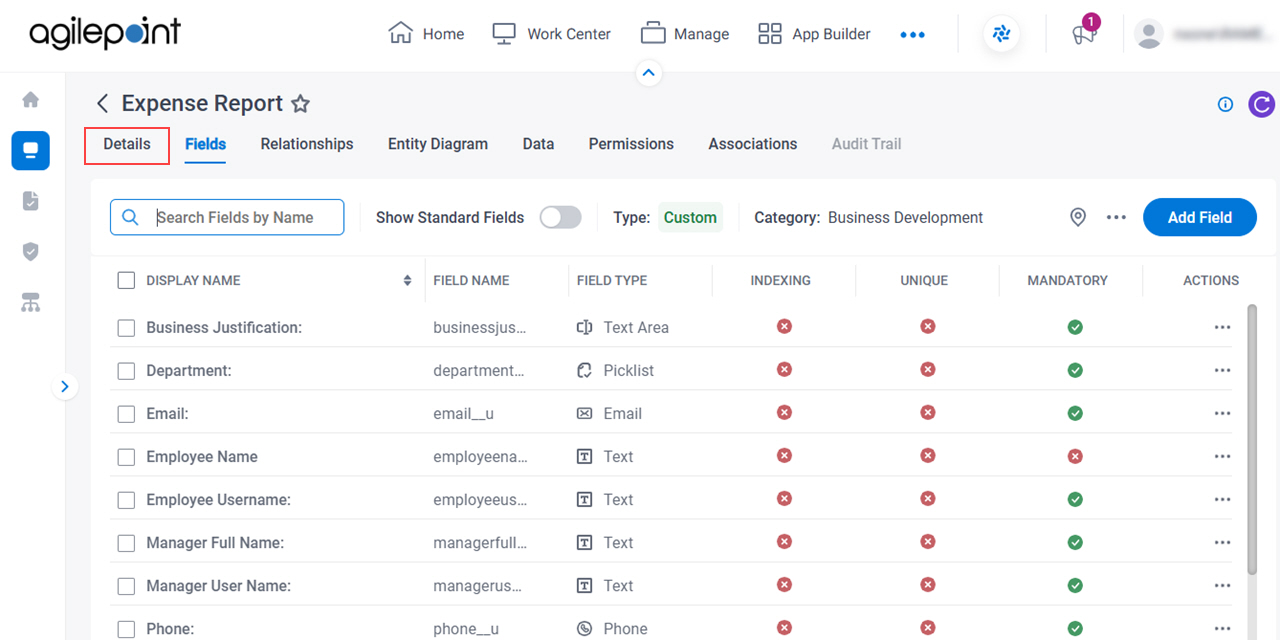
Task: Check the Department row checkbox
Action: point(126,370)
